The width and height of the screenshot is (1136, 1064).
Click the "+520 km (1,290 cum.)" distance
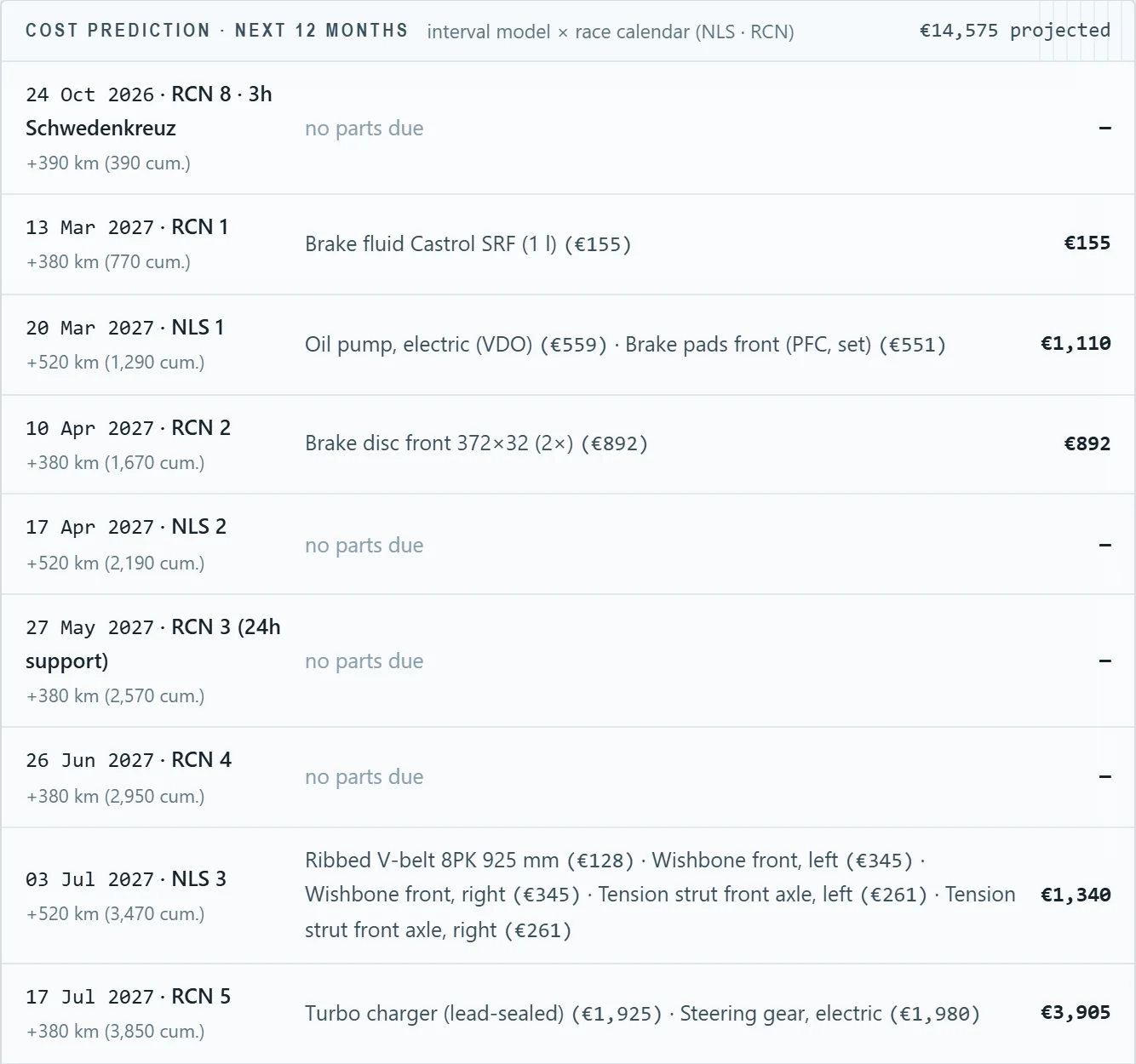click(116, 362)
